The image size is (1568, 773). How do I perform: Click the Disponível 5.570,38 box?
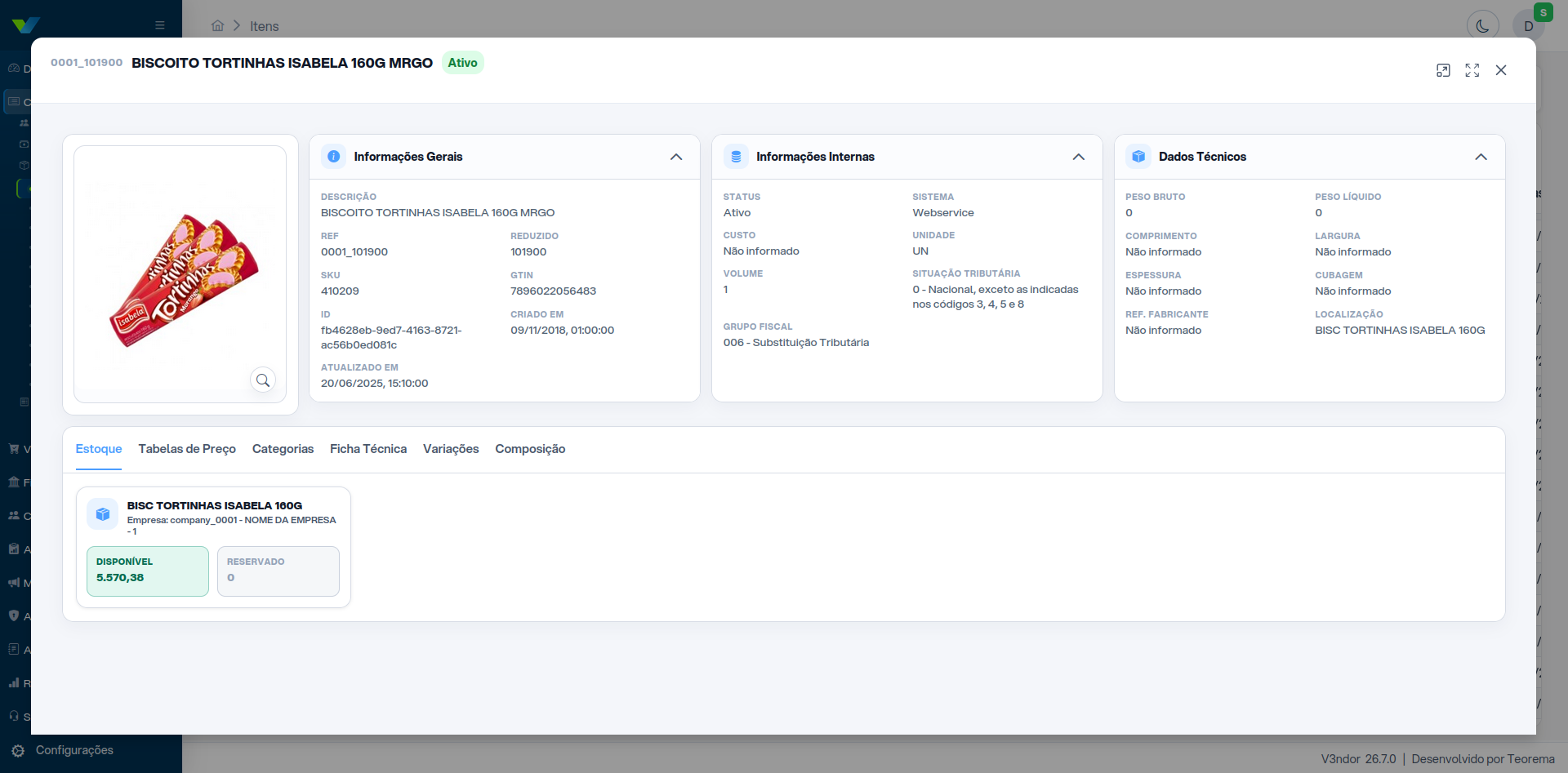point(148,571)
